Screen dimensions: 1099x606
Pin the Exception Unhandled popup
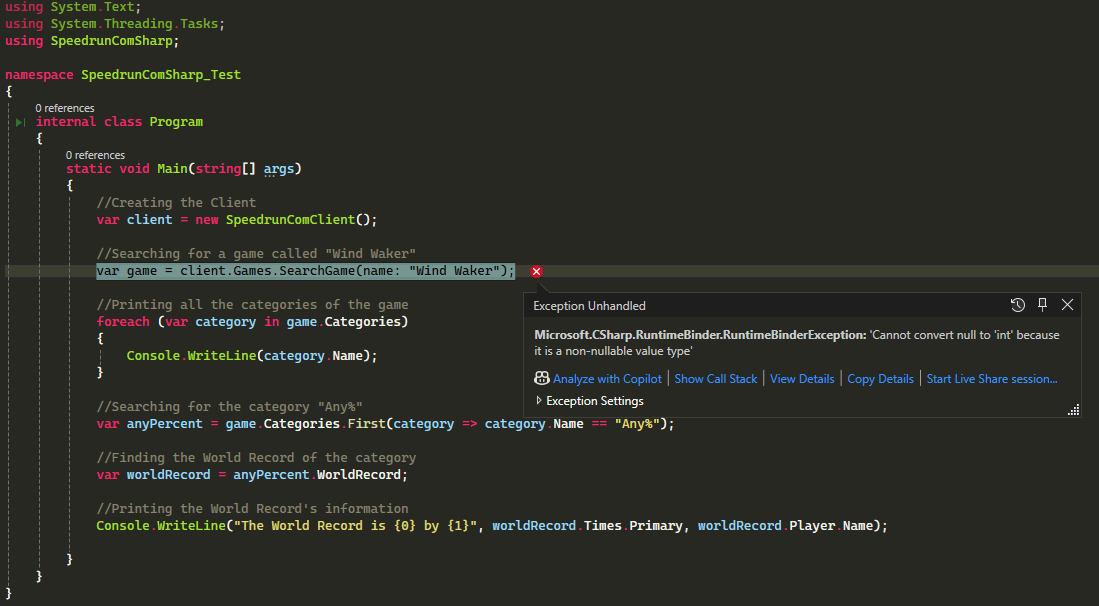[1042, 305]
